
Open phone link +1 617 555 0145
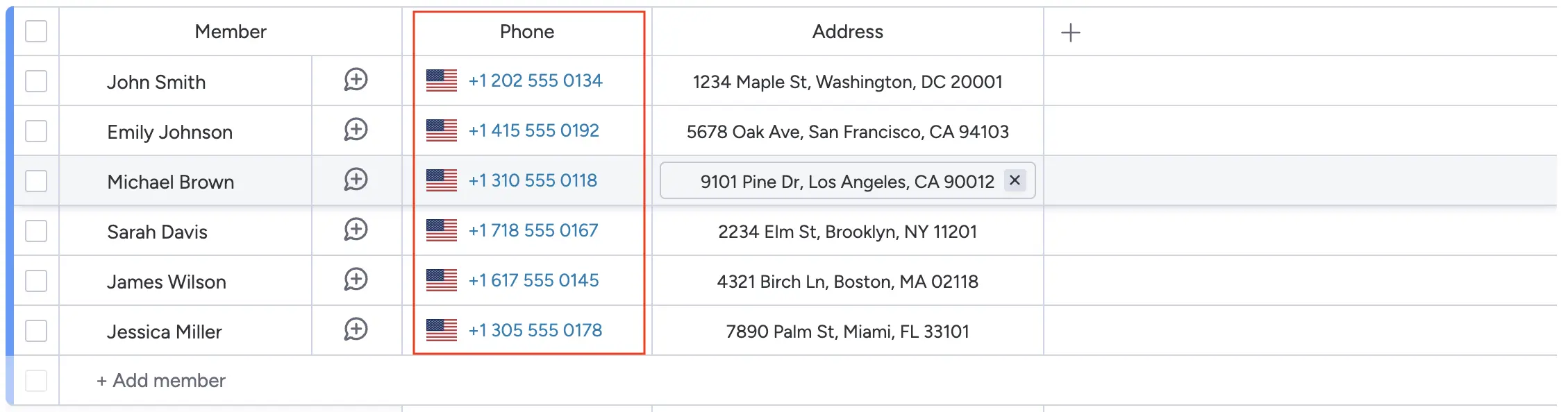coord(533,280)
